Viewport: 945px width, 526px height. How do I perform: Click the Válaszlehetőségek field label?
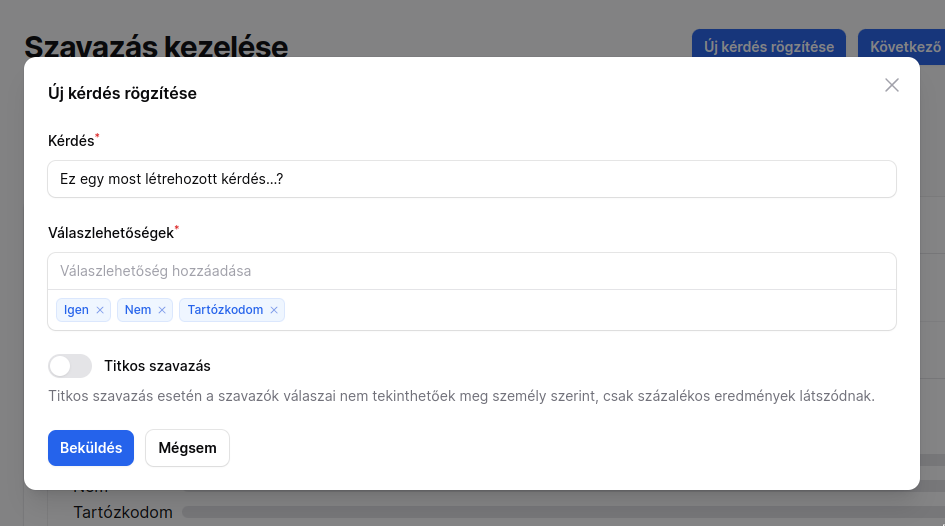(x=111, y=233)
